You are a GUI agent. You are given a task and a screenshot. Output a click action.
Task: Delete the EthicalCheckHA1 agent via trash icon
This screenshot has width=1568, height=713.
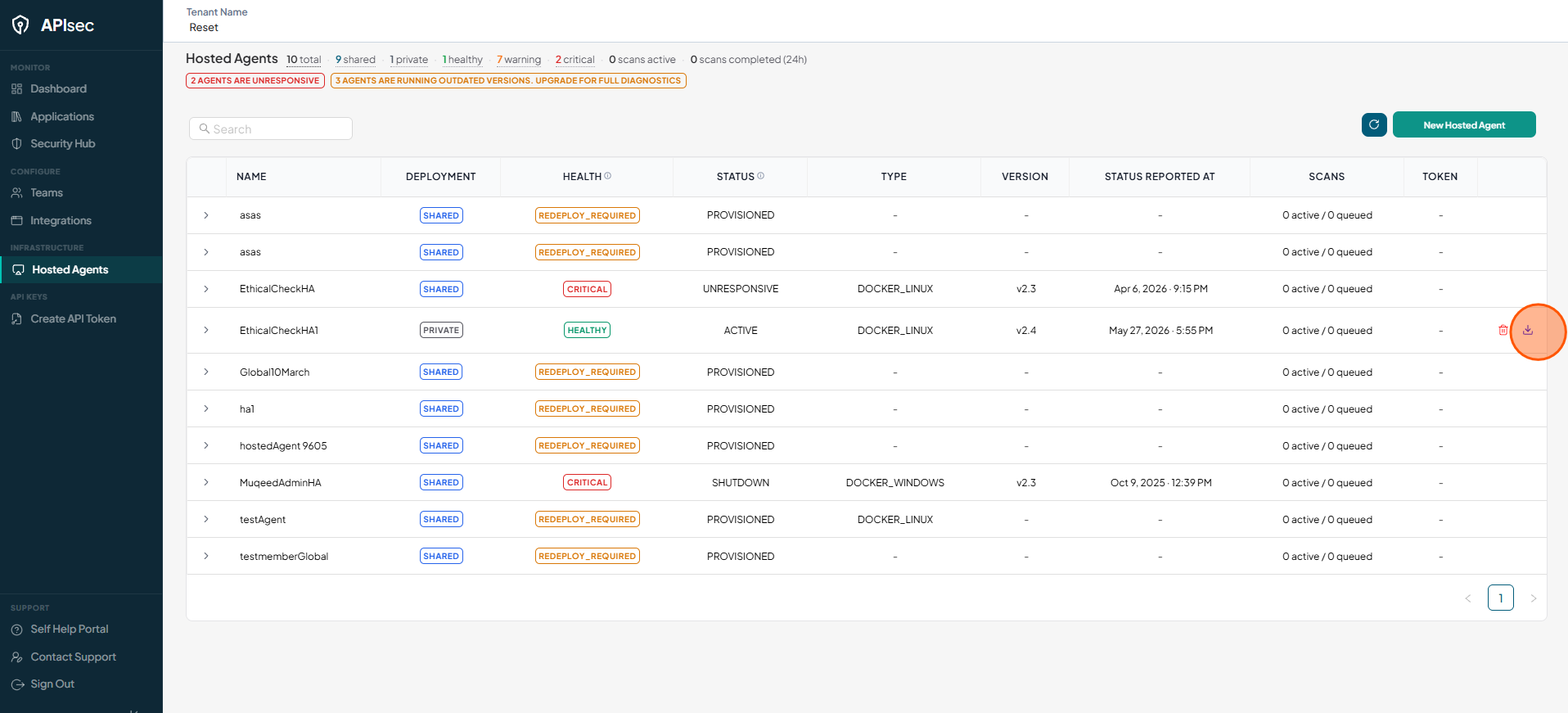[1503, 331]
